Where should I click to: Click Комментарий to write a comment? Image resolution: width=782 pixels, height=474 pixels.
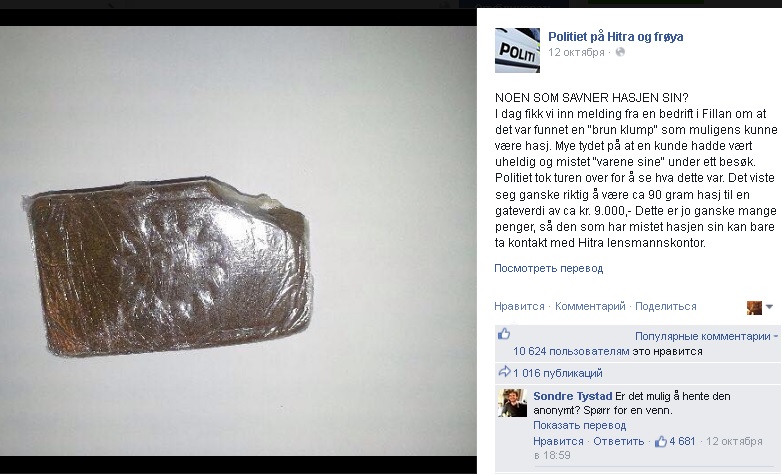click(x=590, y=306)
